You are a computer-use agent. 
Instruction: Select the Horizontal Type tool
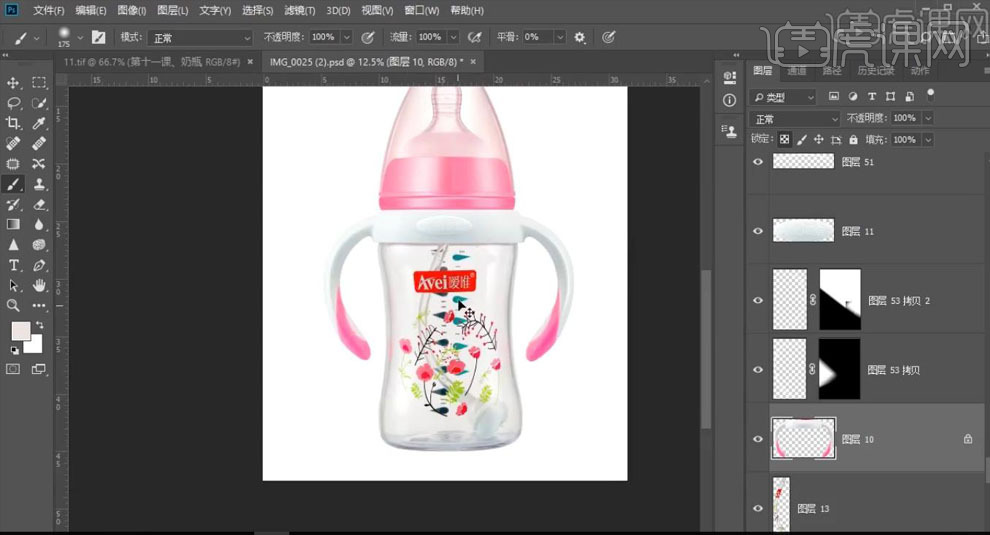click(14, 265)
